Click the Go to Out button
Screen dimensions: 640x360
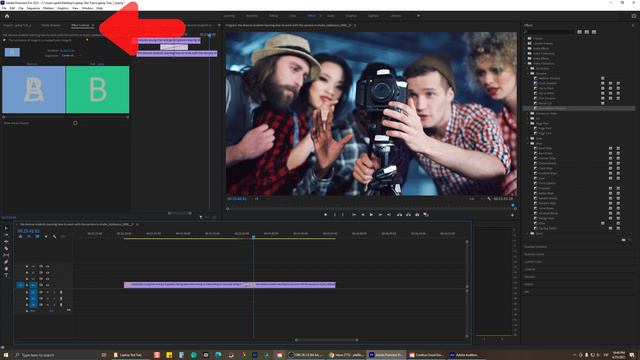point(389,215)
